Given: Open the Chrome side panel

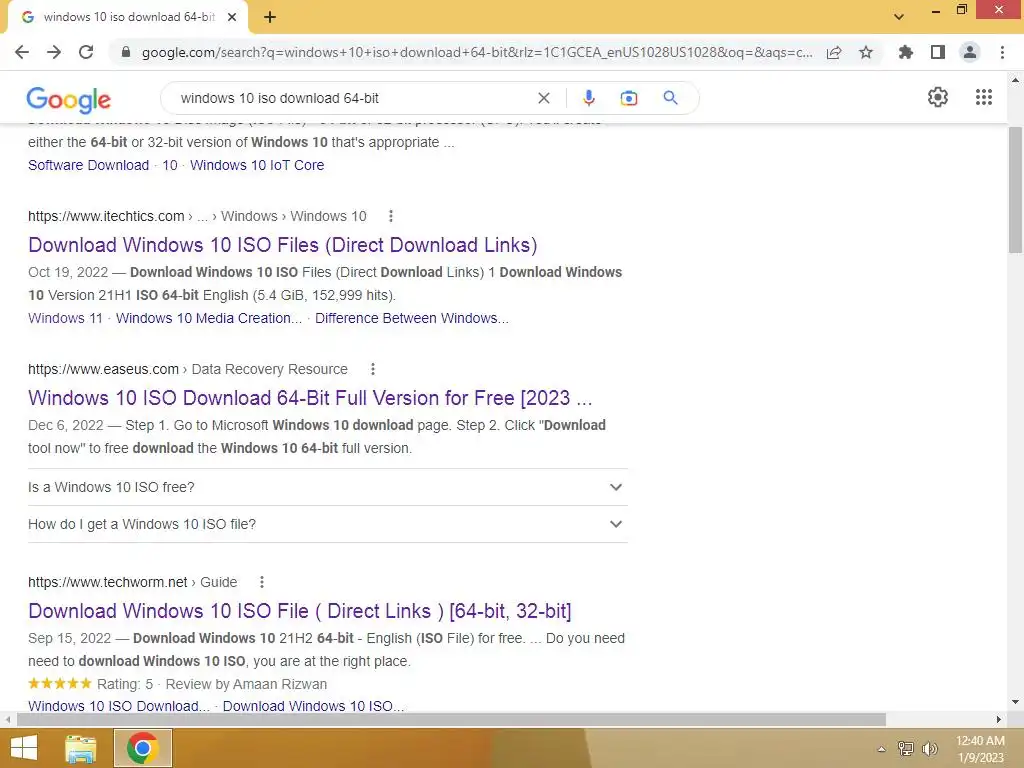Looking at the screenshot, I should (938, 52).
